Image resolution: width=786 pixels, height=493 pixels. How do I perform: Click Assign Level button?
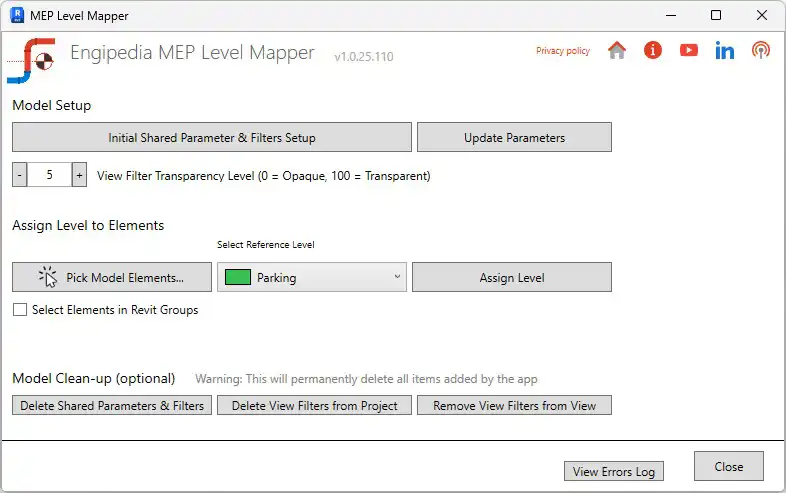tap(512, 277)
